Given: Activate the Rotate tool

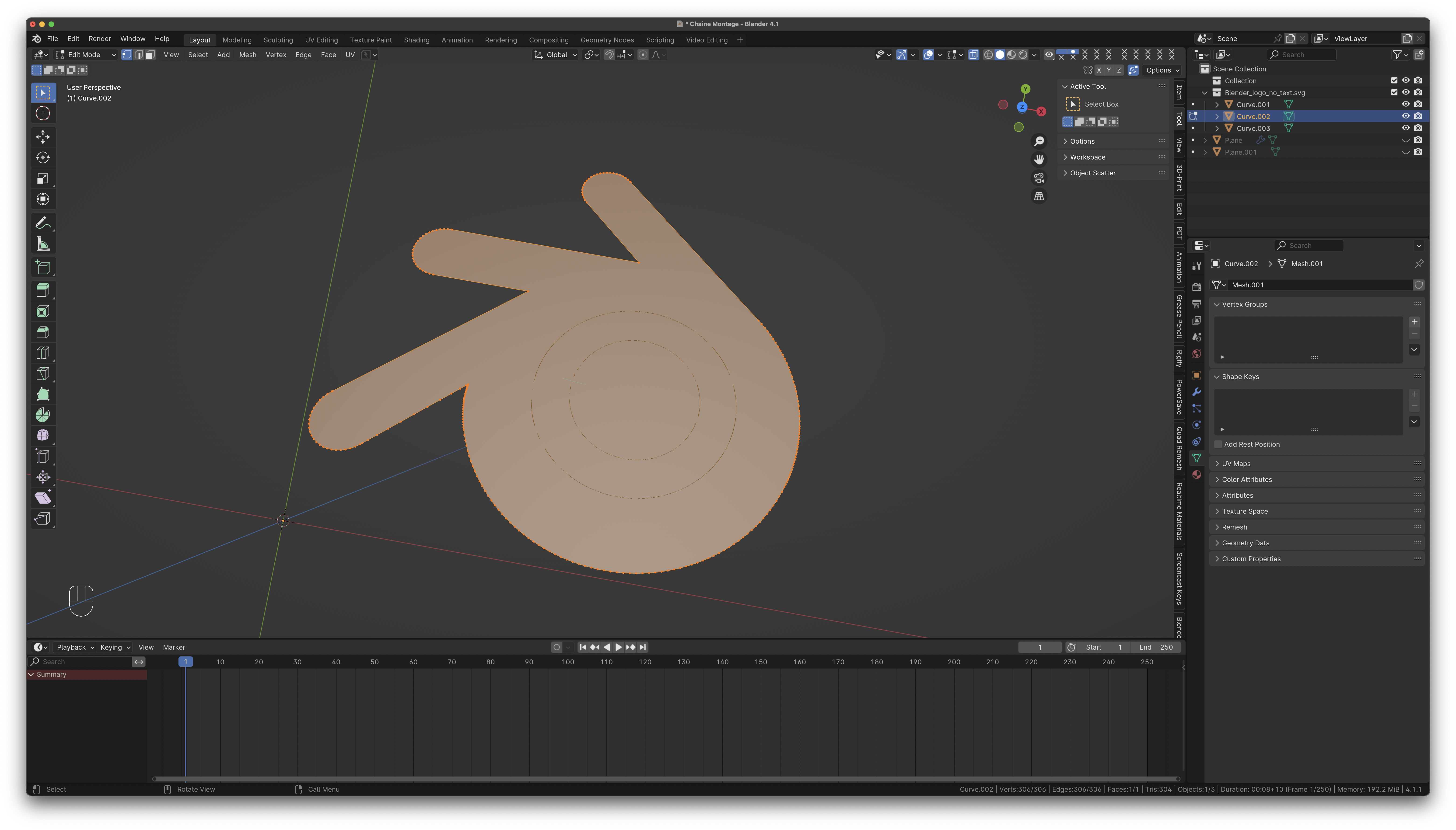Looking at the screenshot, I should [43, 158].
